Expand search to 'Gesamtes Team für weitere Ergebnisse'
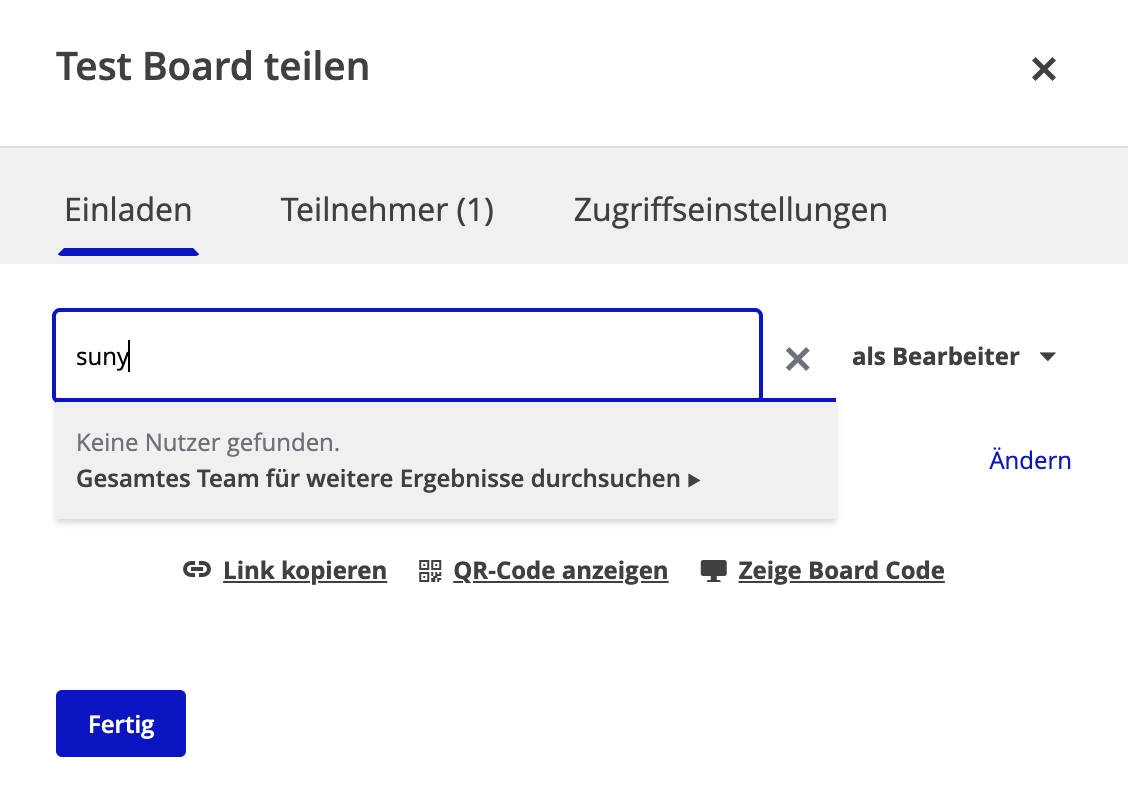 pos(378,479)
